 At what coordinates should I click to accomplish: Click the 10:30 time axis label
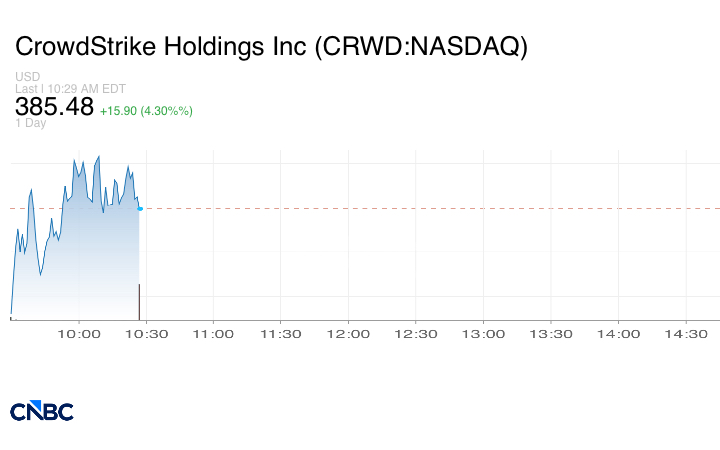147,335
